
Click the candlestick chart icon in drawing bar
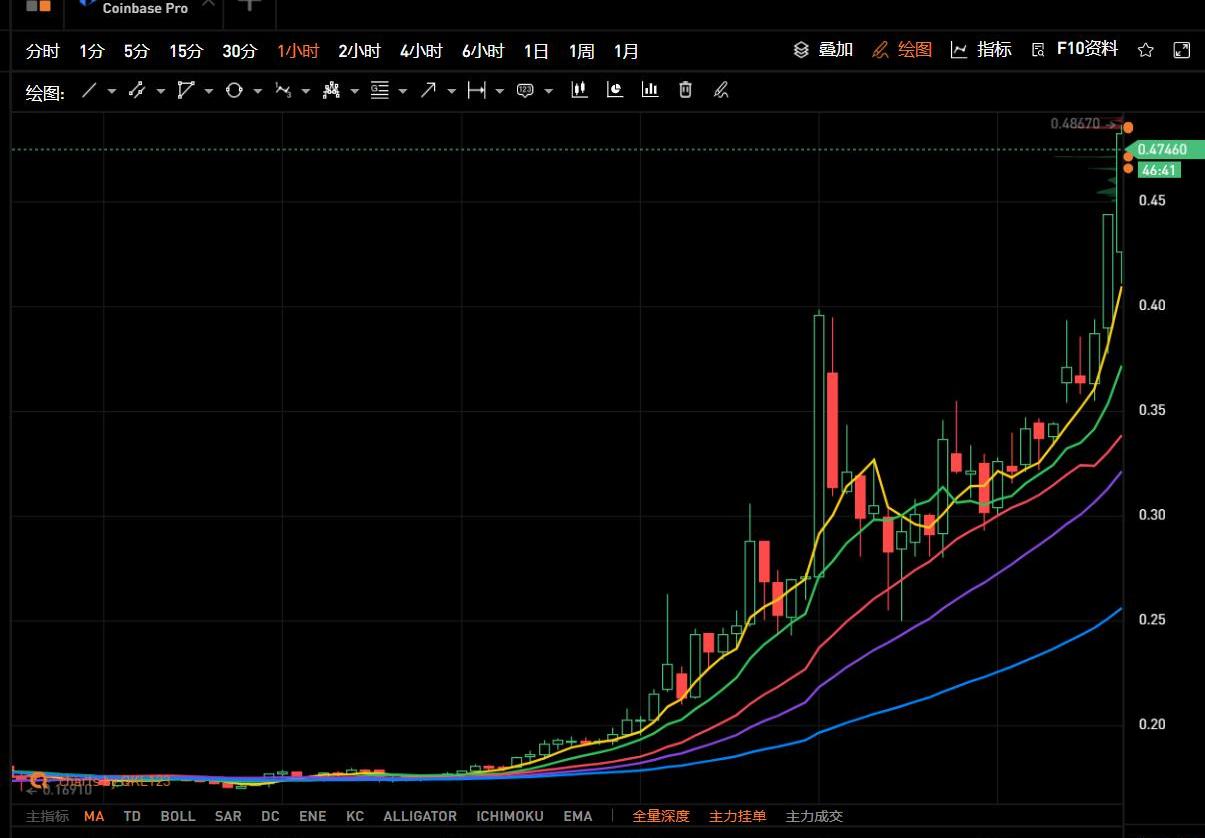pos(579,90)
